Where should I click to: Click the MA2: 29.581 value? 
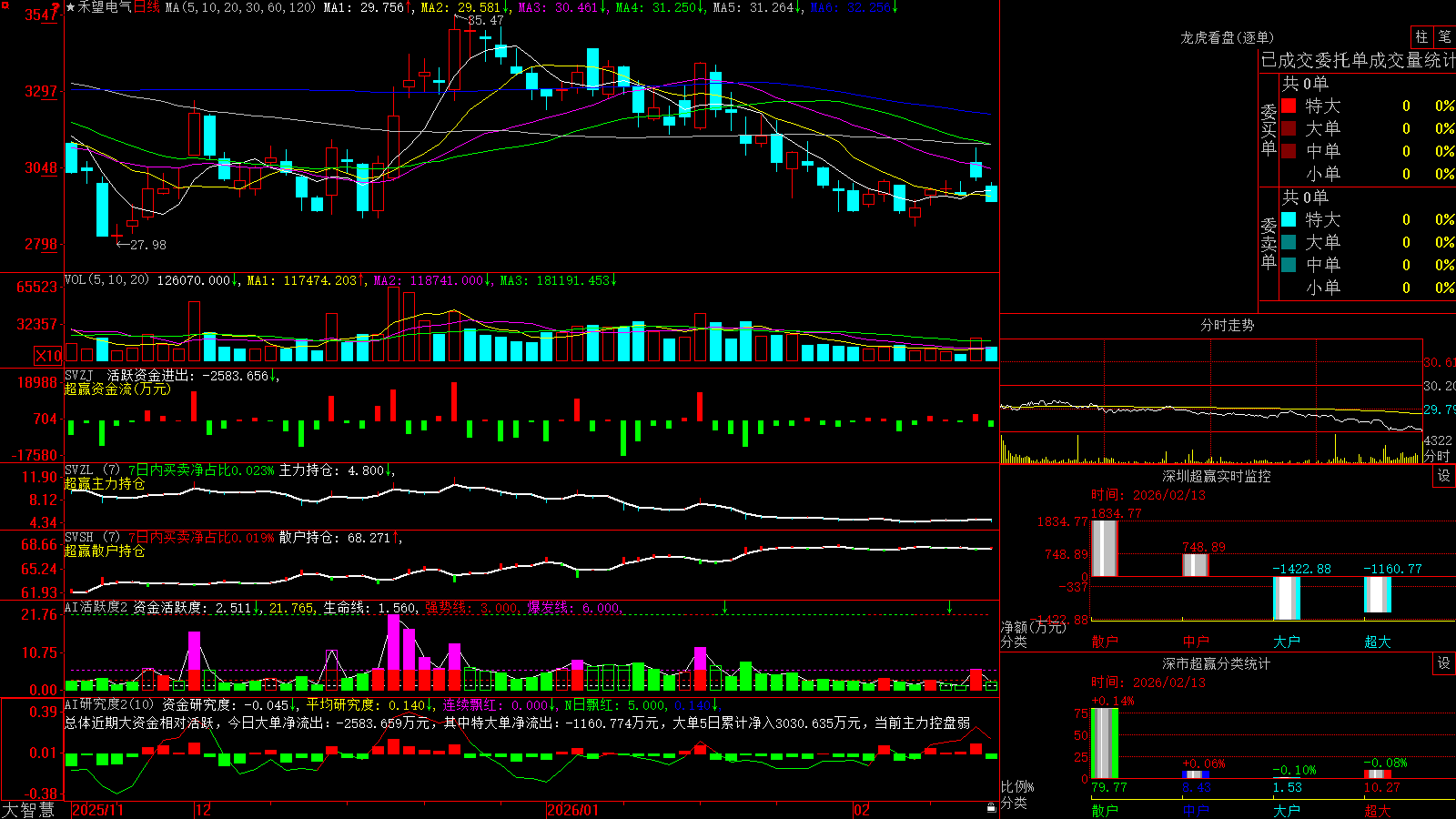point(460,7)
